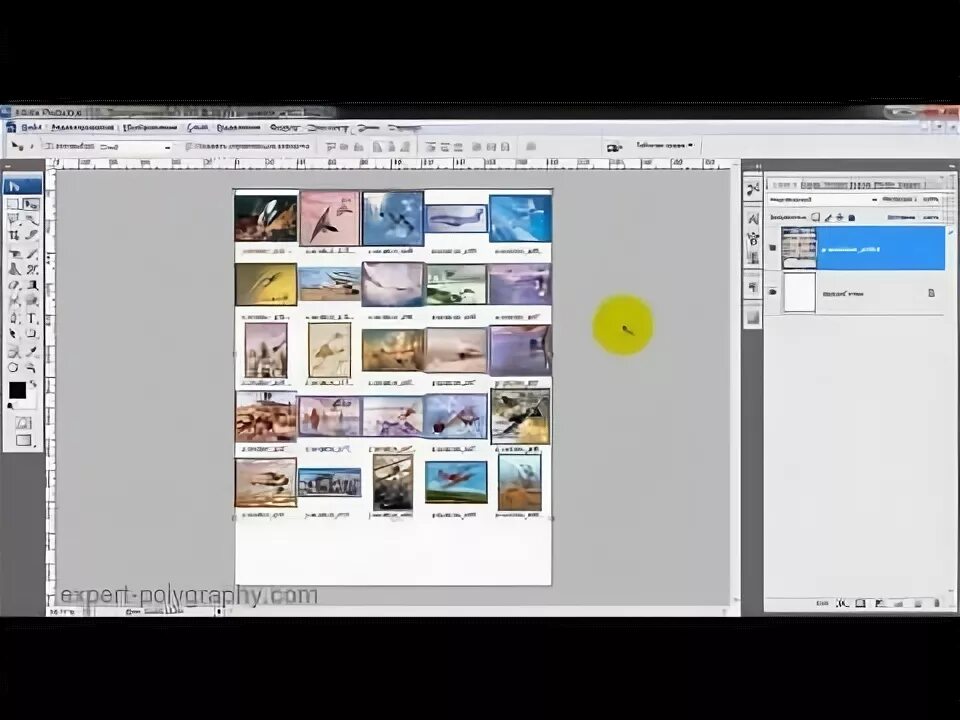960x720 pixels.
Task: Select the Zoom tool
Action: coord(31,367)
